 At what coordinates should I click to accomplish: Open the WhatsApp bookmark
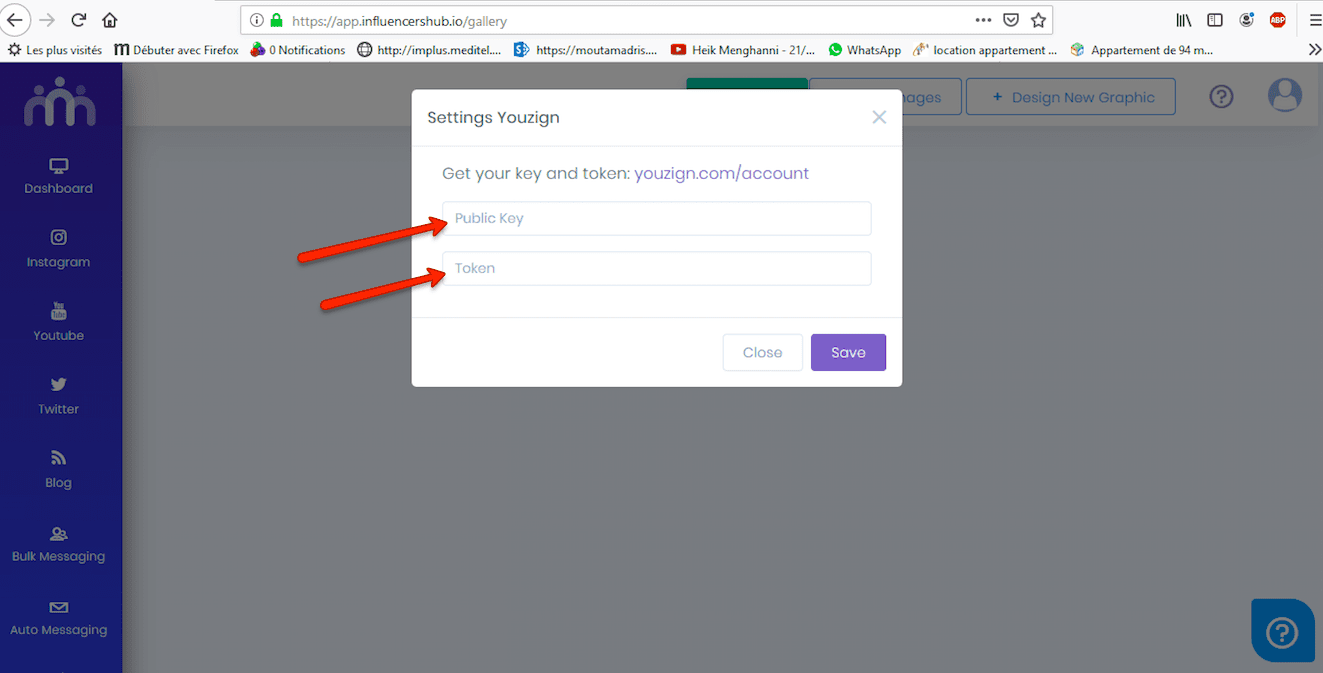[864, 50]
